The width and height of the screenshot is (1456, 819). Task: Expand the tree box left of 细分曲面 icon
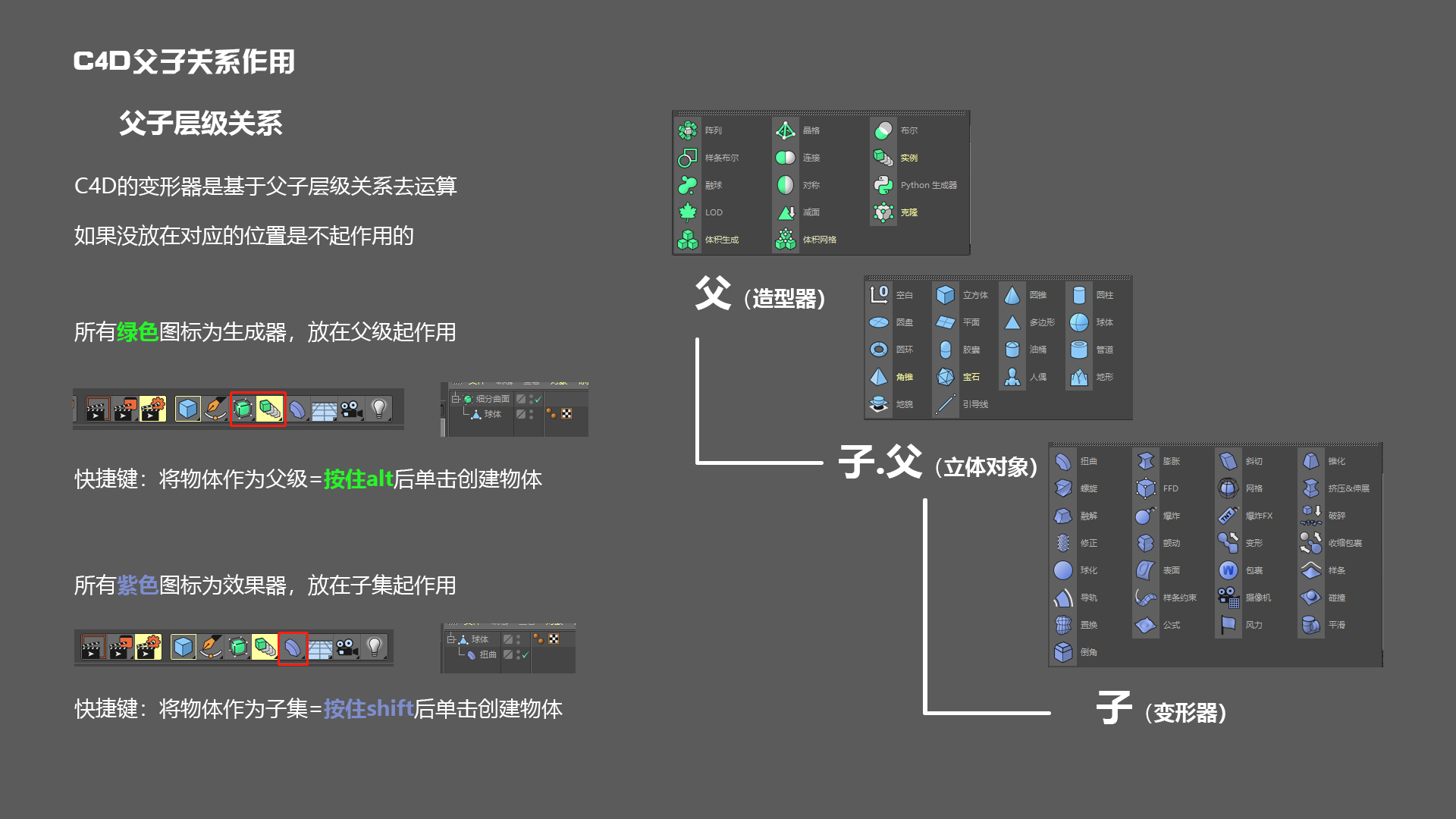coord(455,399)
